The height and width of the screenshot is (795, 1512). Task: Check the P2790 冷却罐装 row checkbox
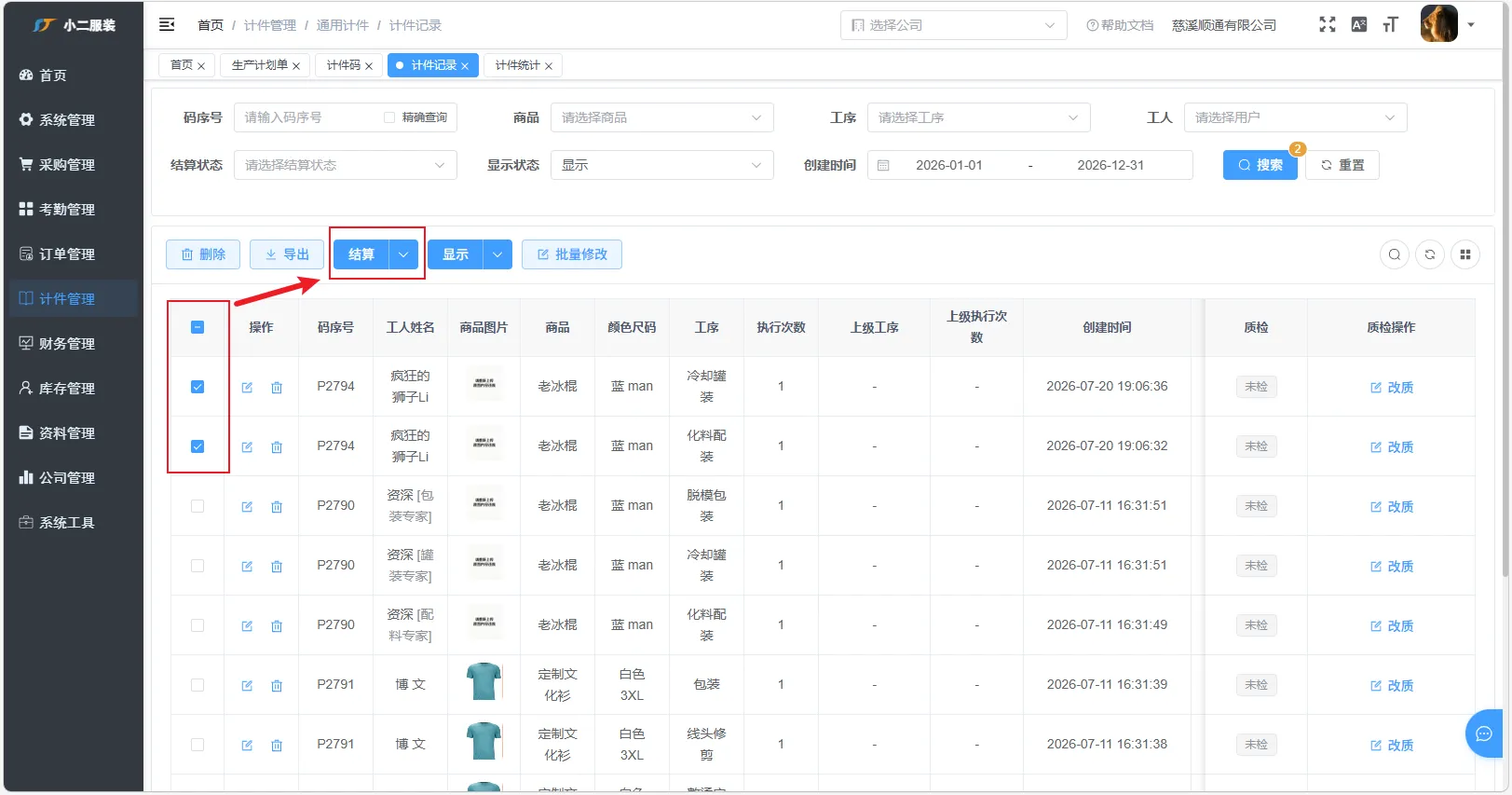198,566
